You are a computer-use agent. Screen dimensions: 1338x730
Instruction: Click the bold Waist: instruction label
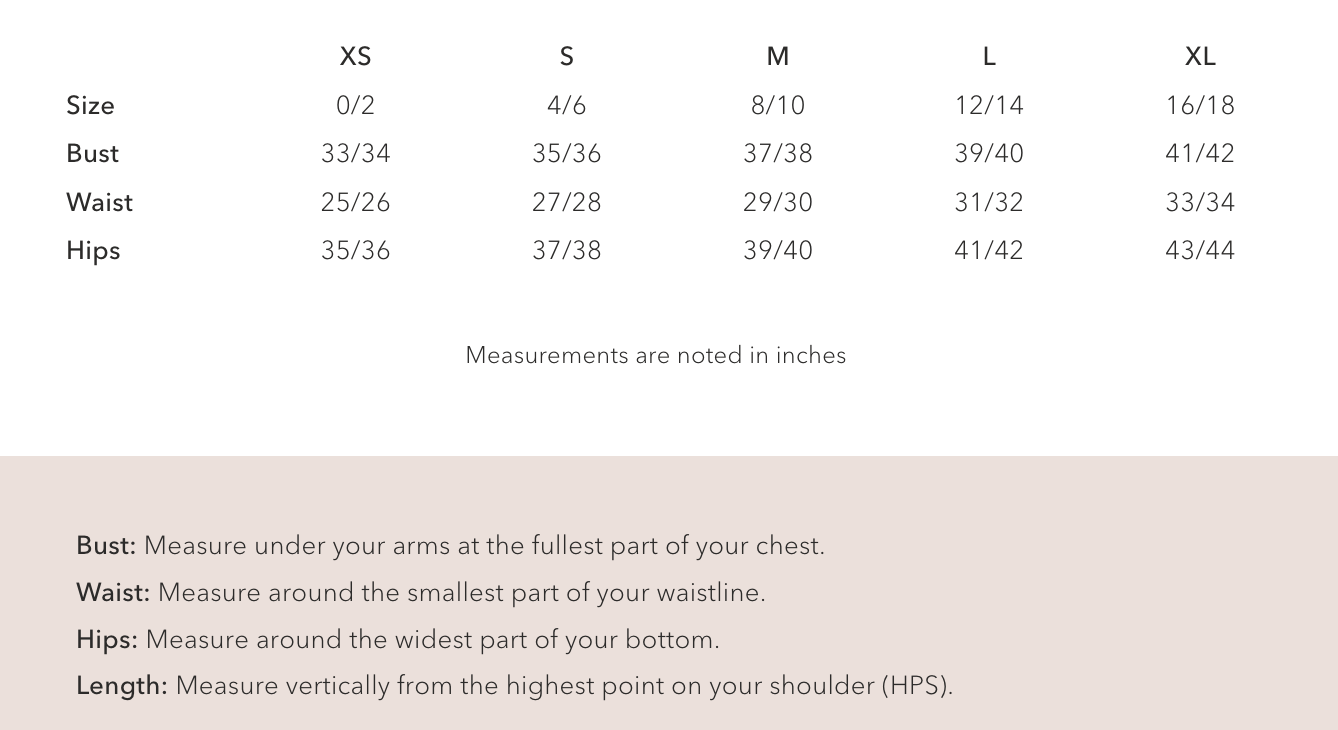(113, 593)
